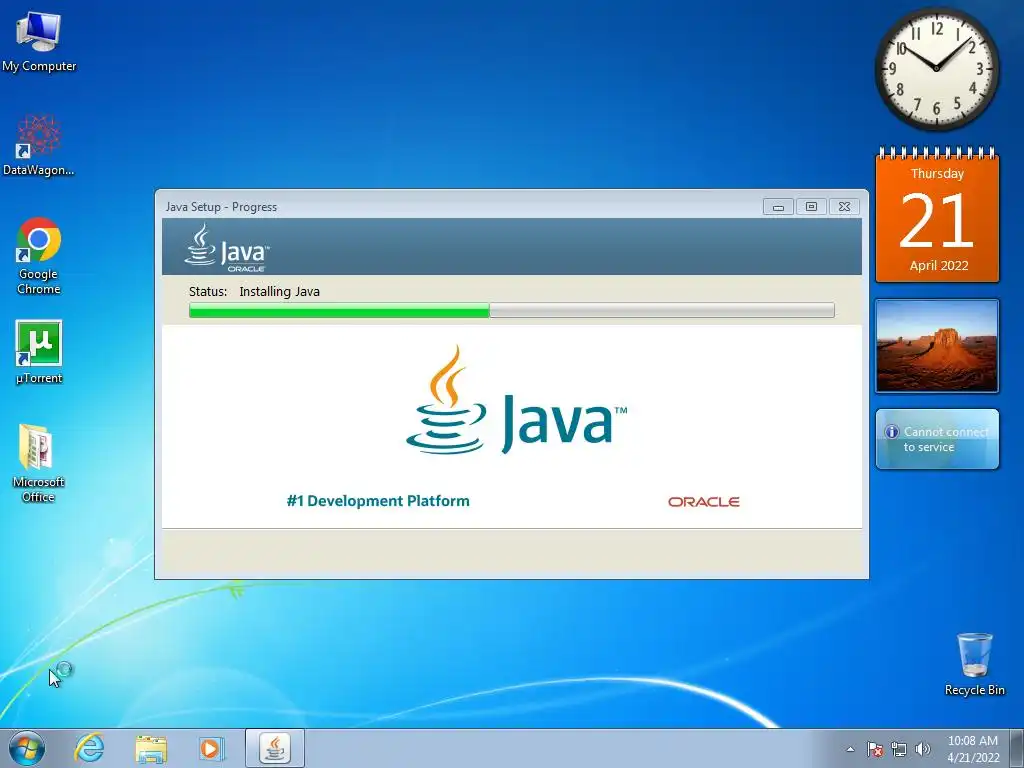Maximize the Java Setup window
This screenshot has height=768, width=1024.
pyautogui.click(x=811, y=207)
